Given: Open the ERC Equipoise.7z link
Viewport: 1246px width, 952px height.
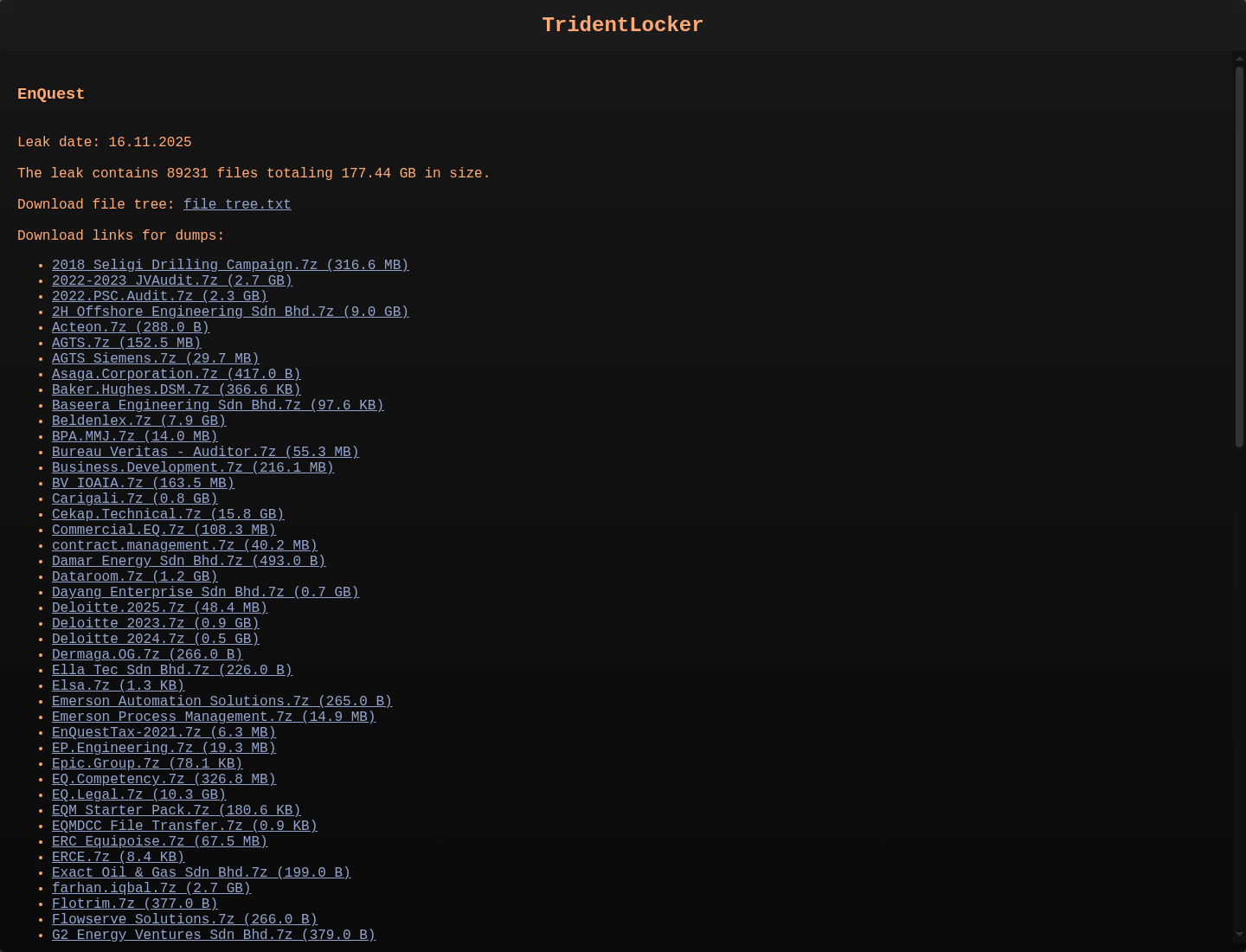Looking at the screenshot, I should pos(160,841).
